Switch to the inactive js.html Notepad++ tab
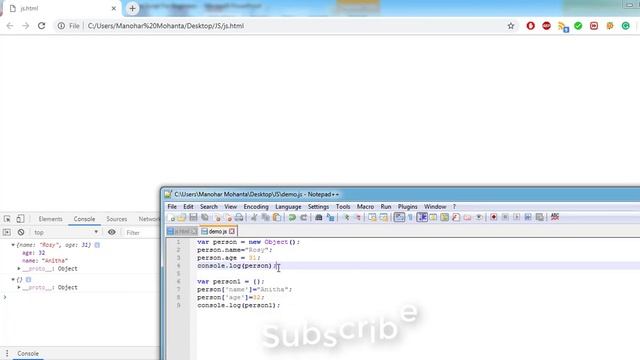Viewport: 640px width, 360px height. point(182,231)
